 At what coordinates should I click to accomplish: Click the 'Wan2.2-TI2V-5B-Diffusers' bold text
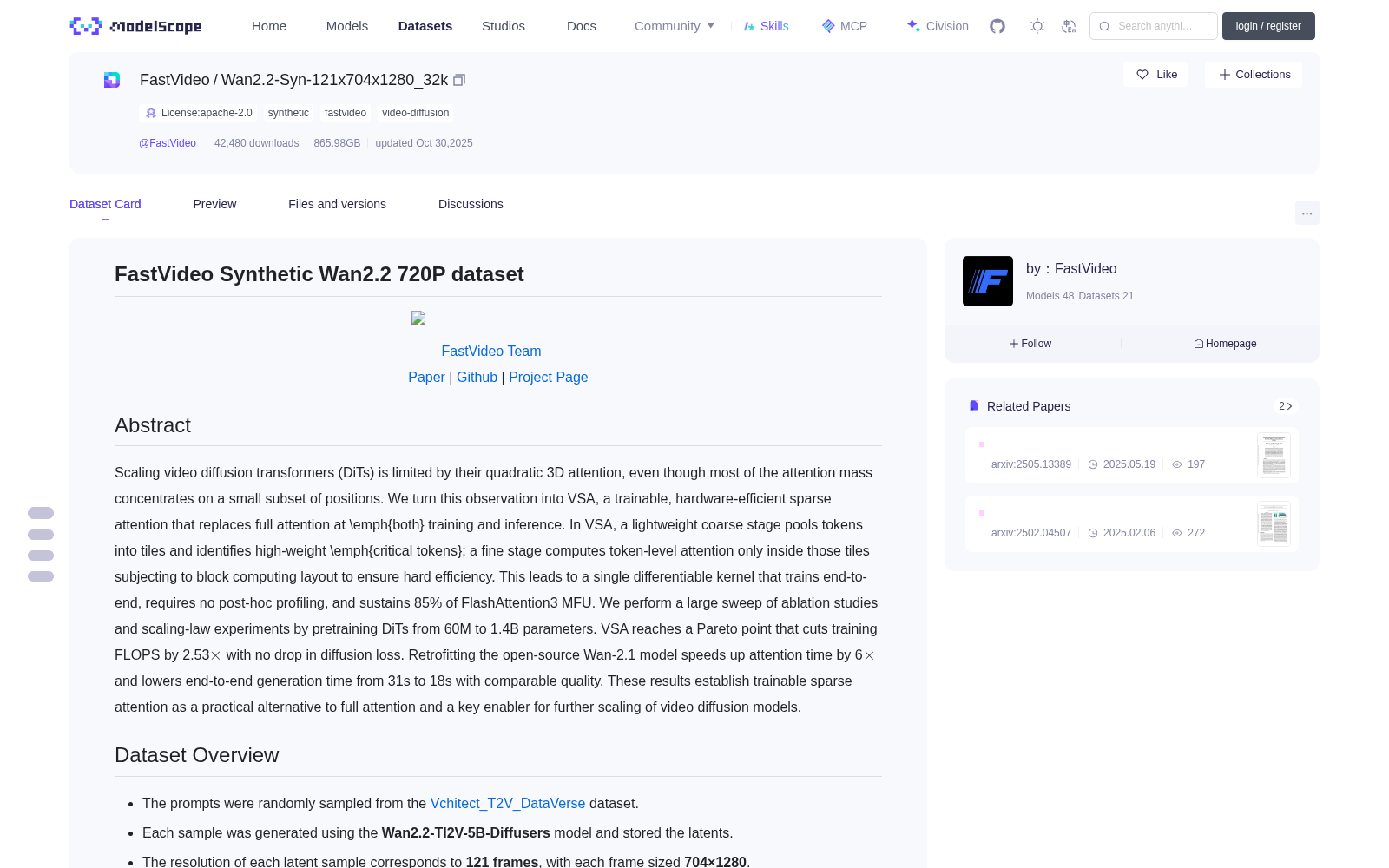466,833
